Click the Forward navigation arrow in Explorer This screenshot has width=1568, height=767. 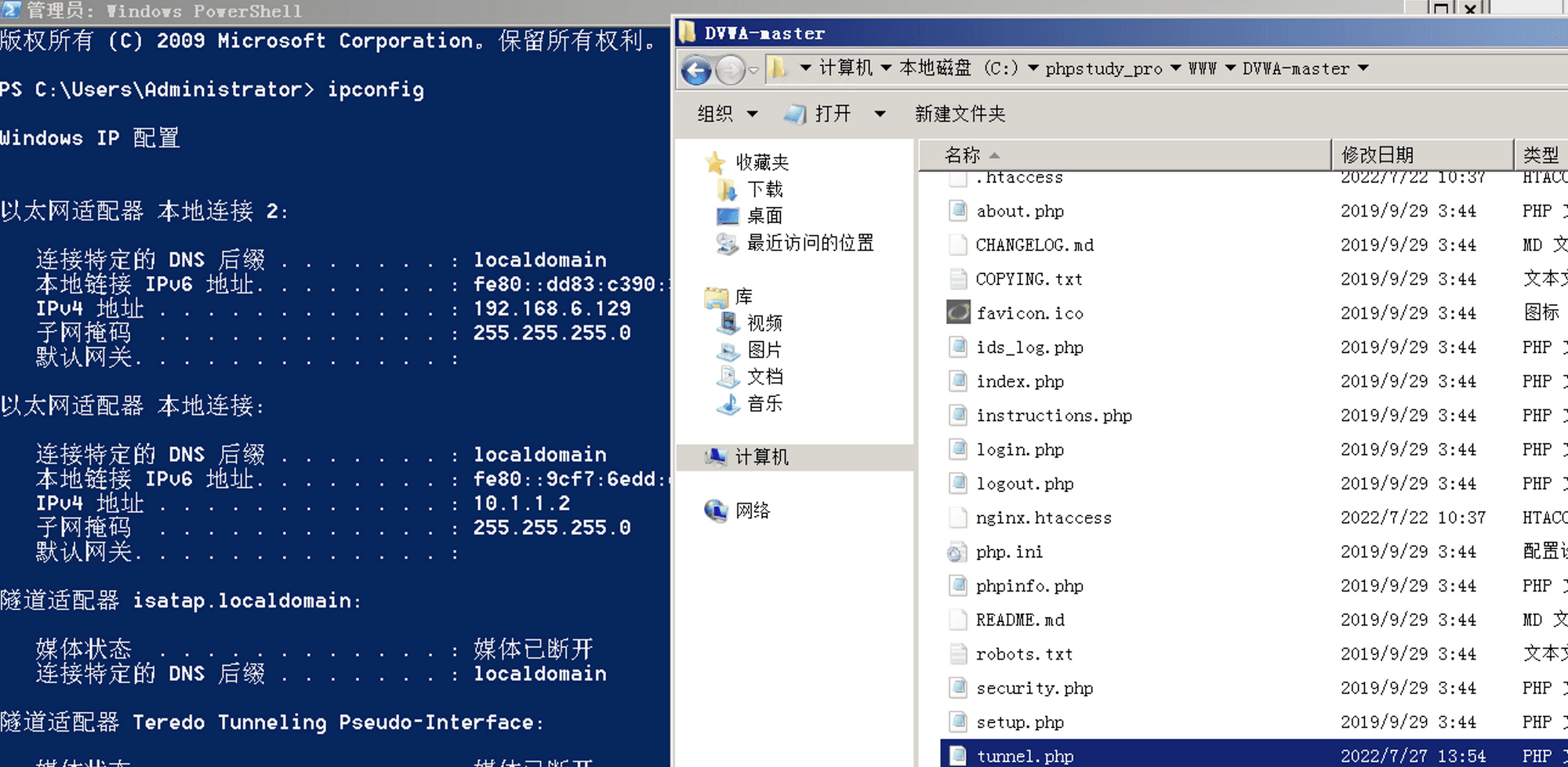coord(731,71)
